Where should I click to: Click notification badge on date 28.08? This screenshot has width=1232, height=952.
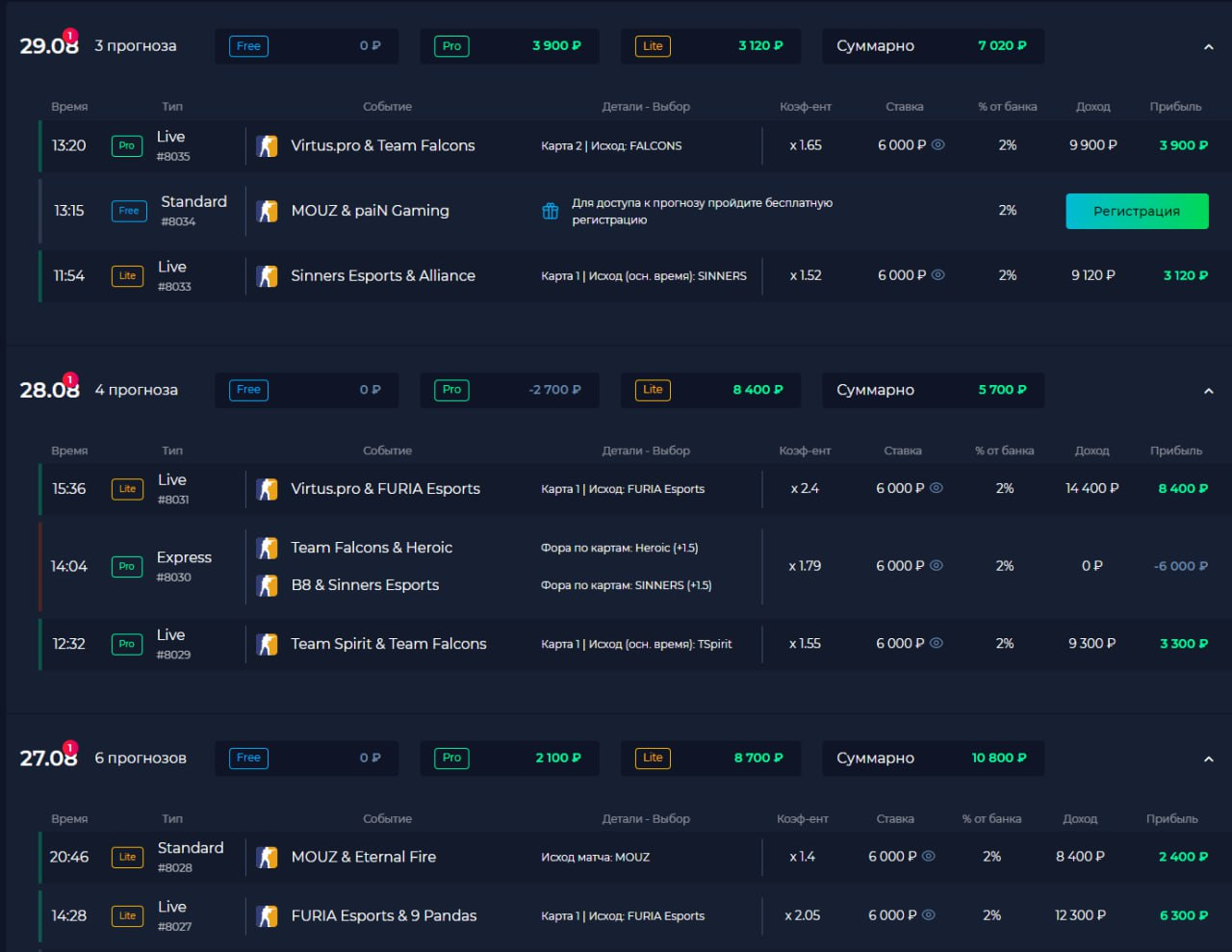[70, 379]
